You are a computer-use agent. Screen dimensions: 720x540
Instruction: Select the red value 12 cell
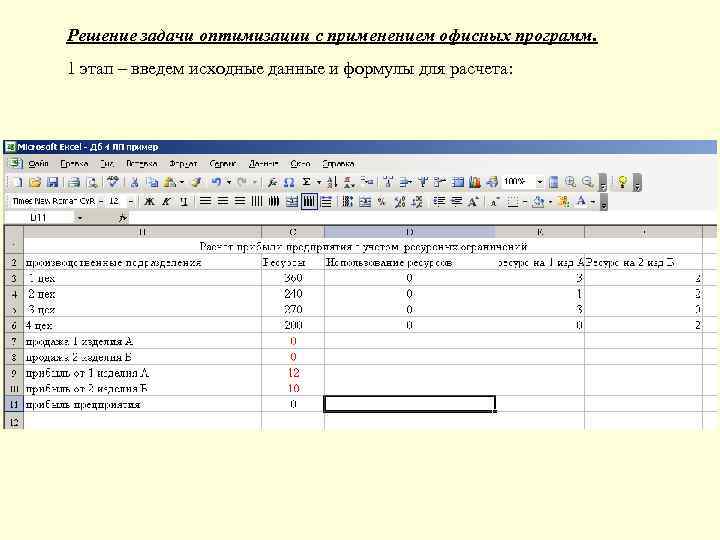[x=293, y=373]
